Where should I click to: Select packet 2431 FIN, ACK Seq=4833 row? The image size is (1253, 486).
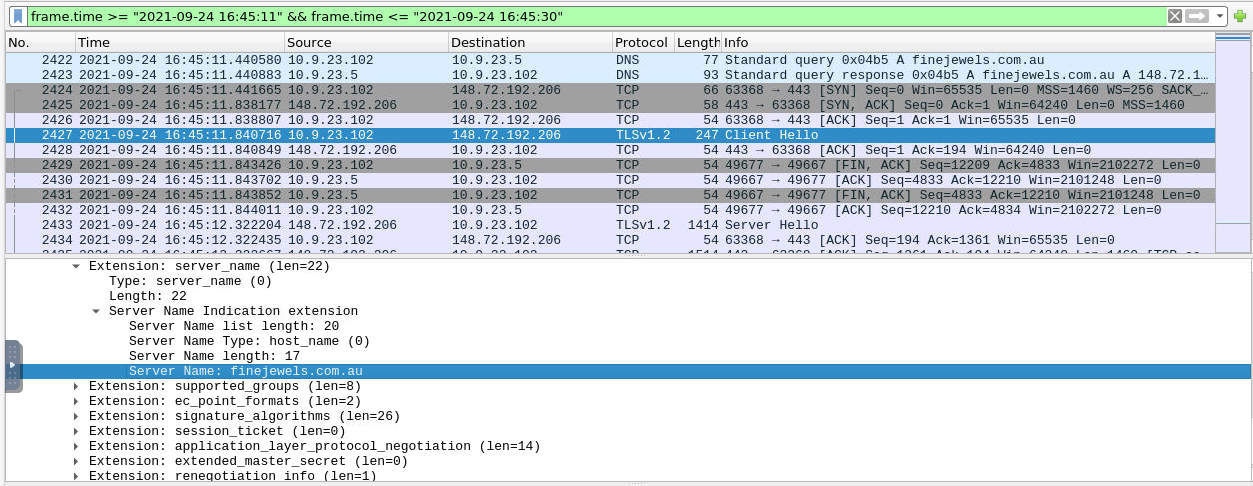609,195
